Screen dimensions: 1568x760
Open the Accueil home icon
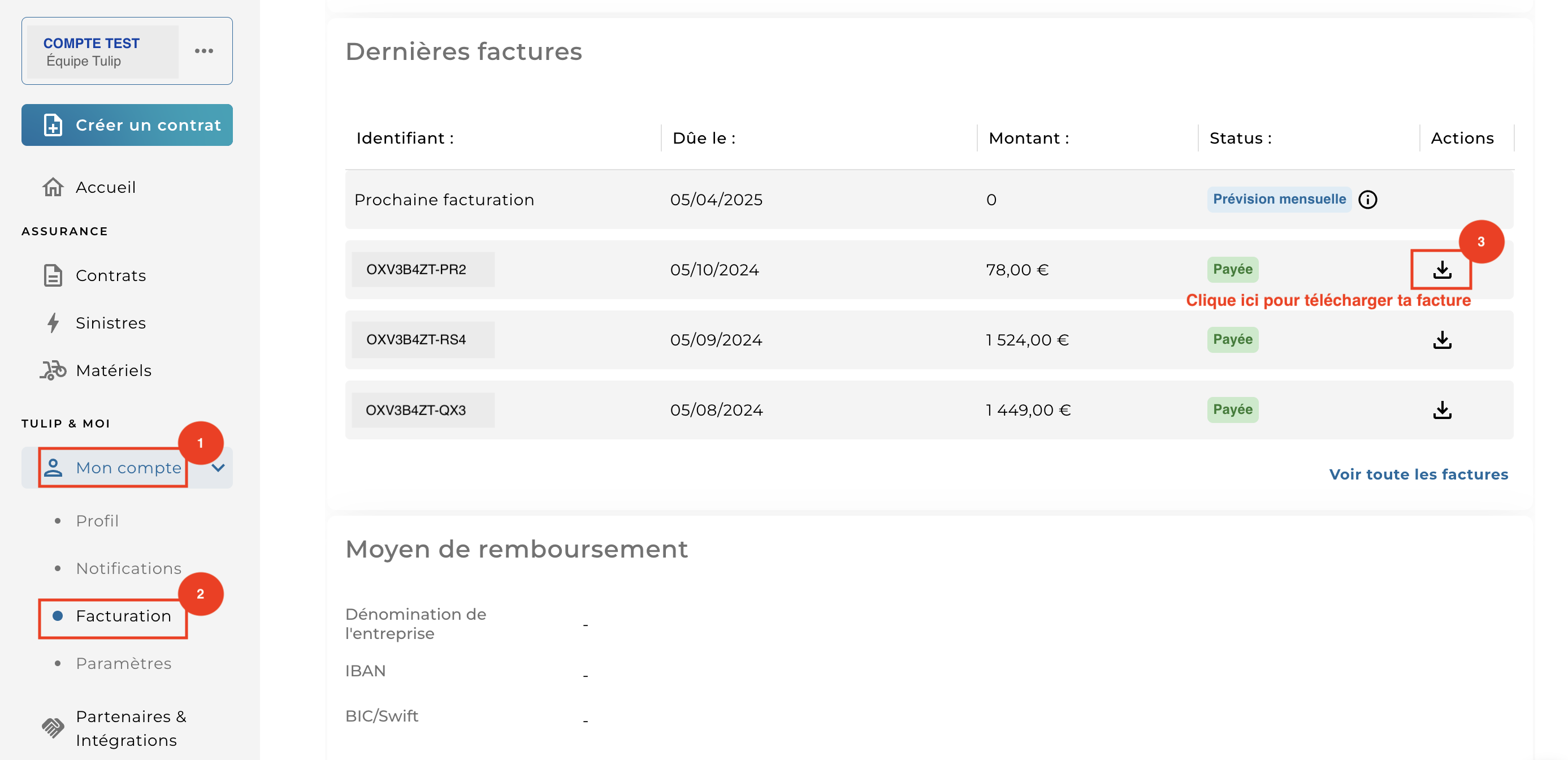coord(53,187)
